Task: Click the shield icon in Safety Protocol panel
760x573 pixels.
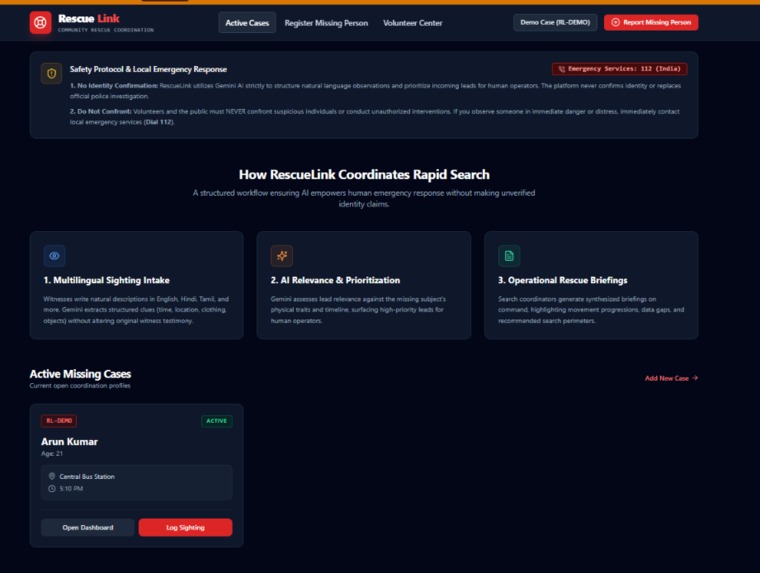Action: 51,74
